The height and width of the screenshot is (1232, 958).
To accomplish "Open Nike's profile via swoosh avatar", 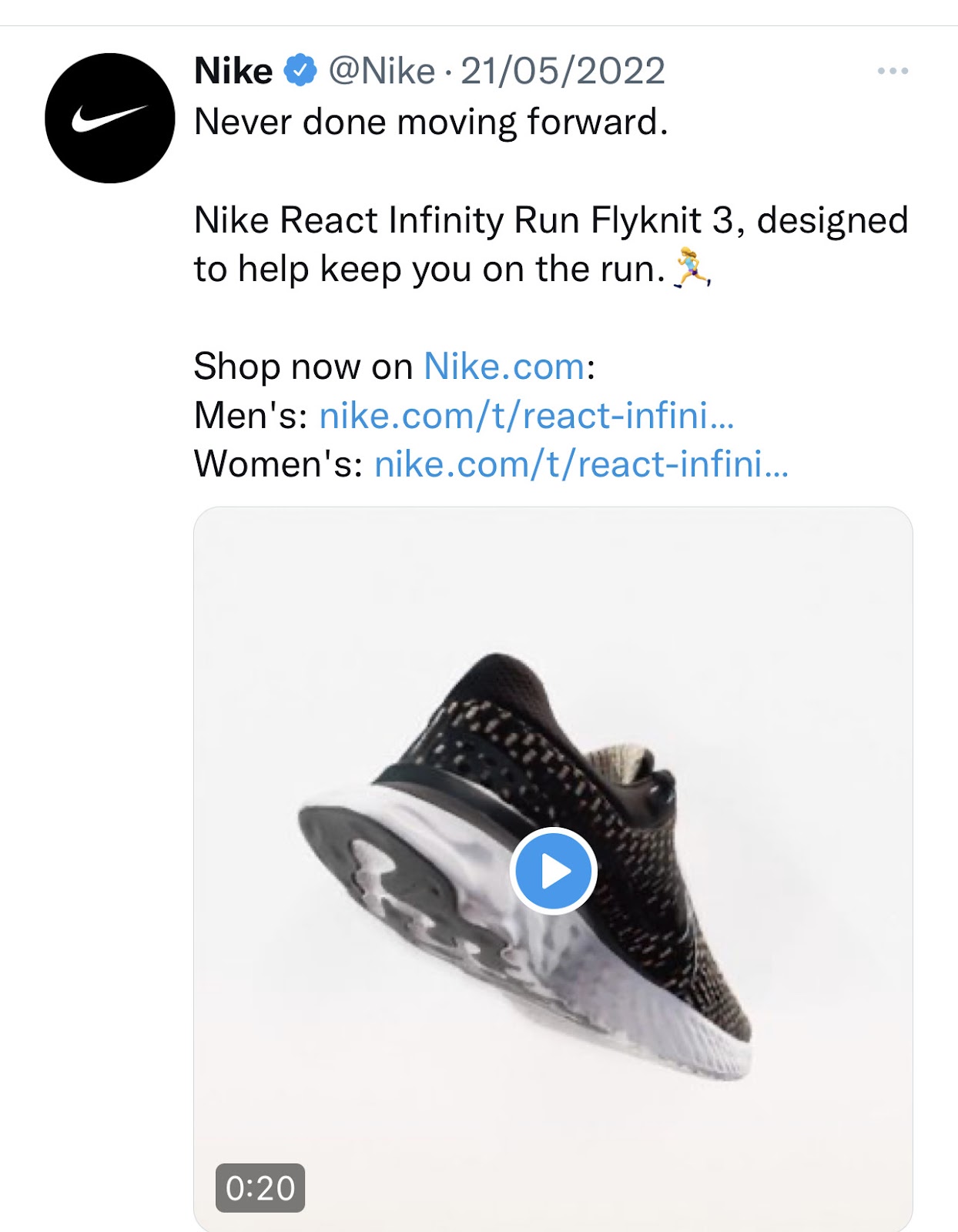I will [109, 118].
